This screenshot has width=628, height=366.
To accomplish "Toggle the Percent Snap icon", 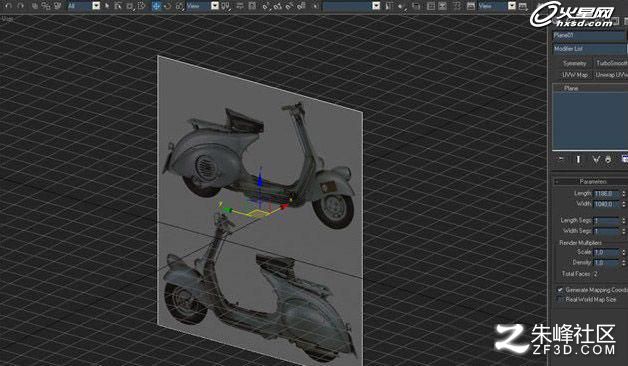I will click(289, 6).
